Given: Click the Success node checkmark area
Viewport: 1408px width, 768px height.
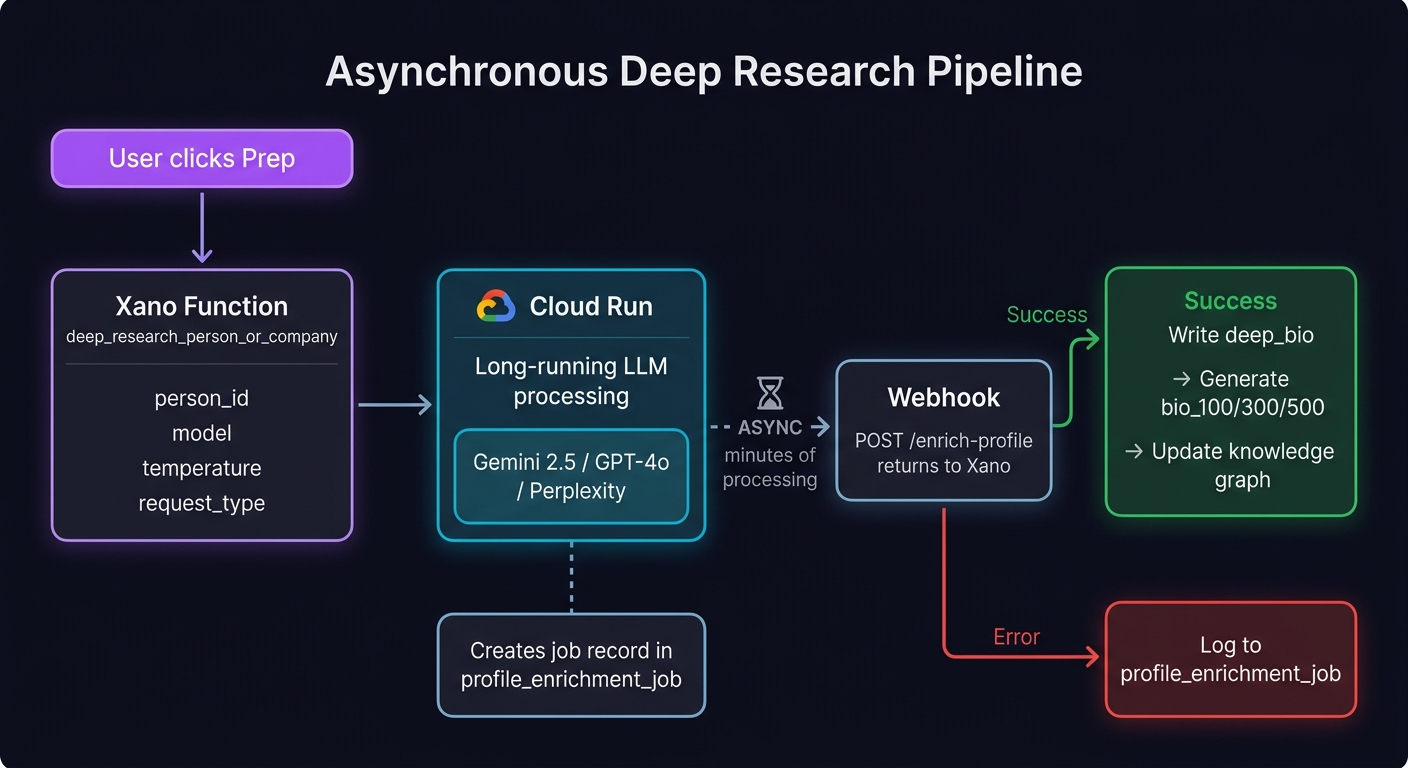Looking at the screenshot, I should (1230, 300).
